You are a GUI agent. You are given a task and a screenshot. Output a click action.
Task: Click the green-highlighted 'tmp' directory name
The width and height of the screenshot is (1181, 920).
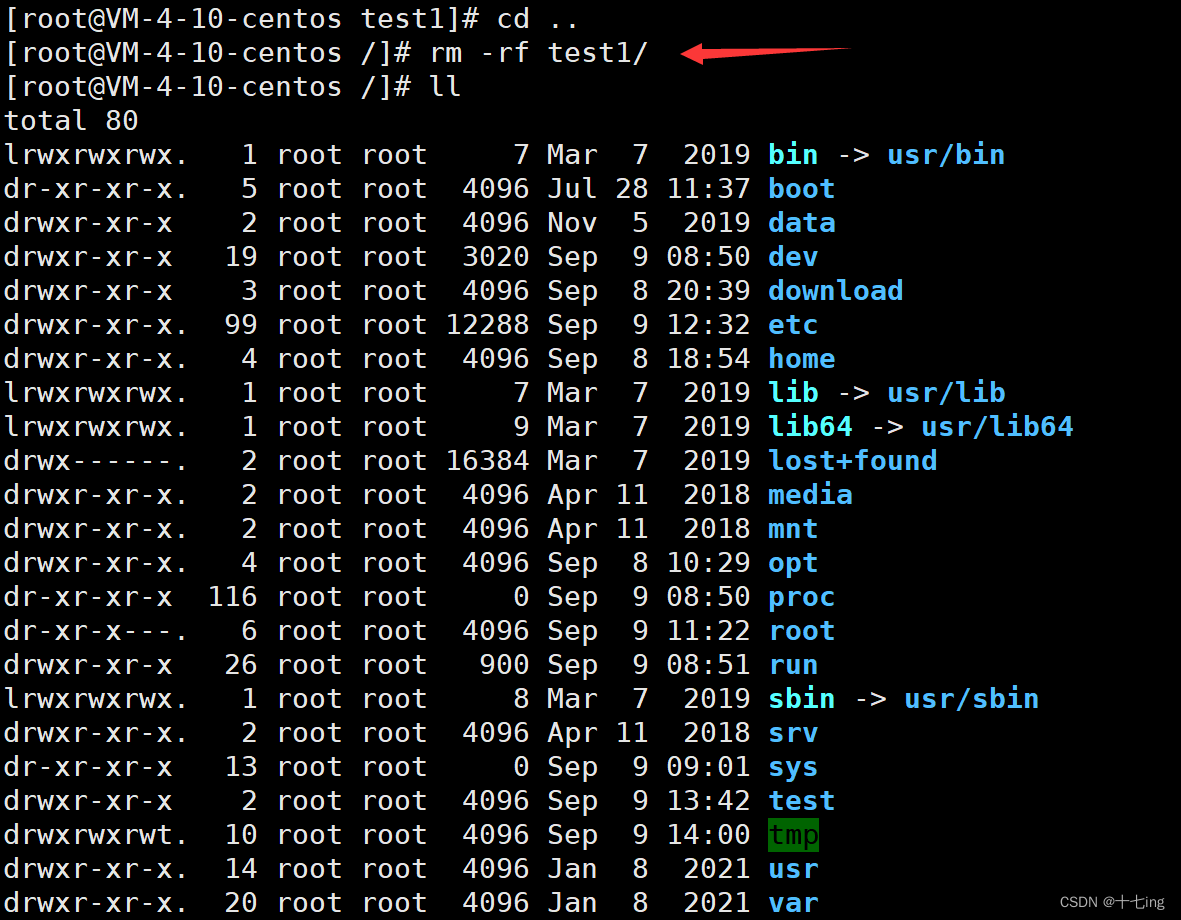[793, 835]
